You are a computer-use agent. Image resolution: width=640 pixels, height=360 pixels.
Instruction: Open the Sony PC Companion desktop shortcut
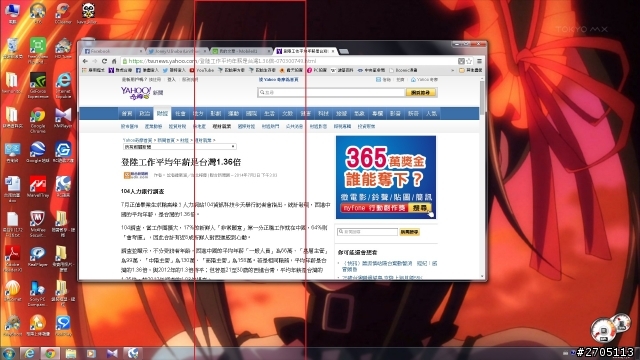[x=38, y=293]
